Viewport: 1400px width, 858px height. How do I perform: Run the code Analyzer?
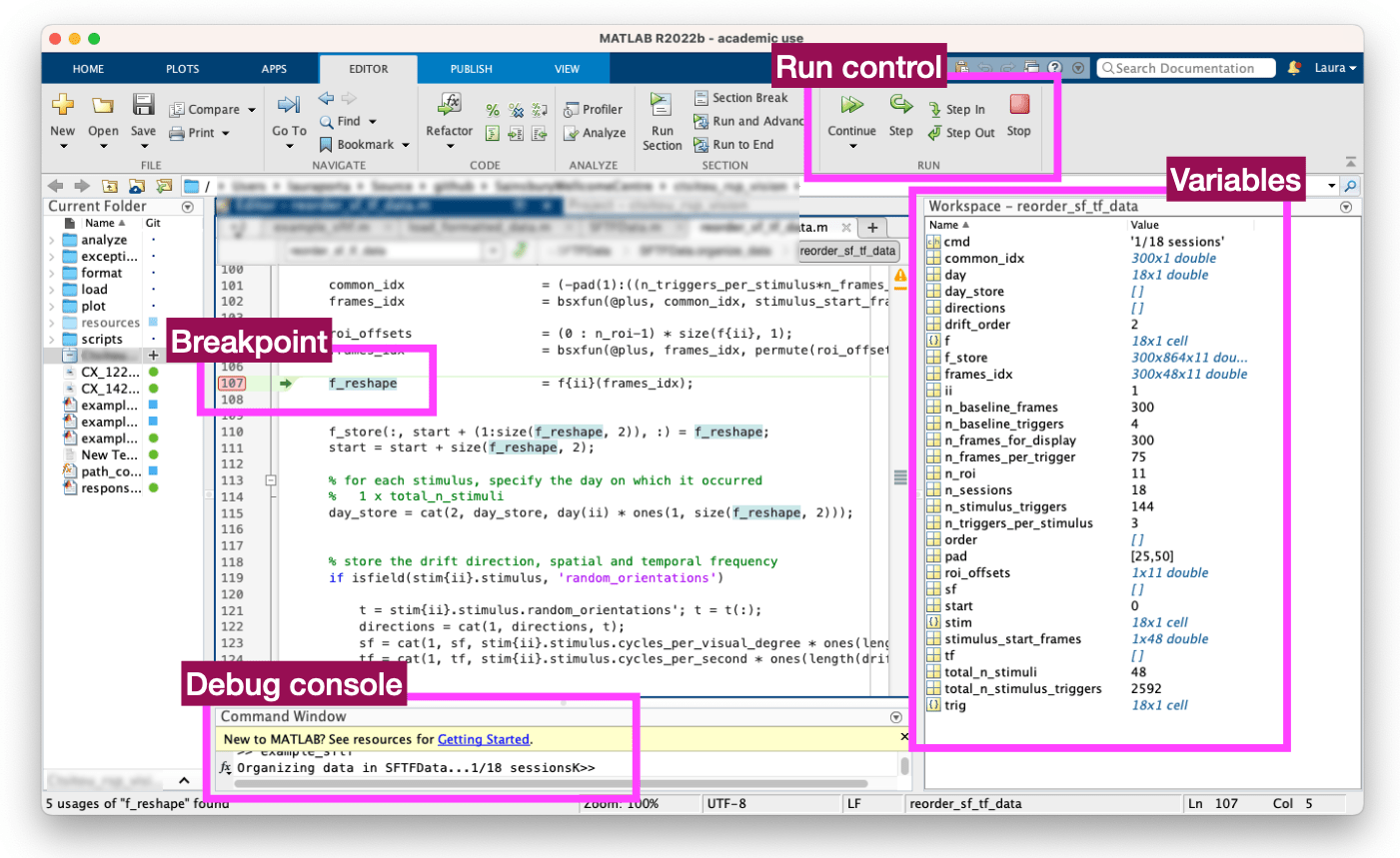coord(595,132)
